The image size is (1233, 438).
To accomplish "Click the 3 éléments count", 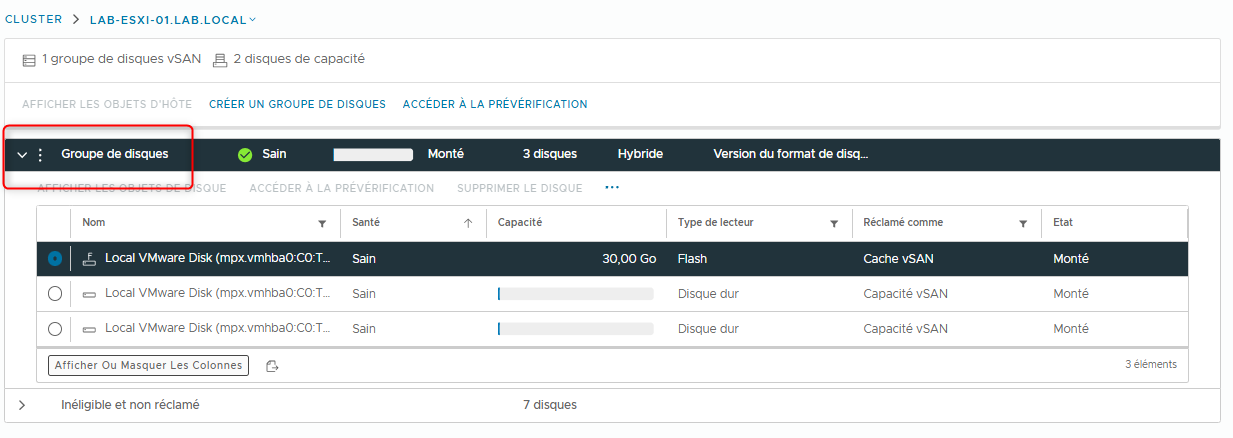I will [x=1151, y=365].
